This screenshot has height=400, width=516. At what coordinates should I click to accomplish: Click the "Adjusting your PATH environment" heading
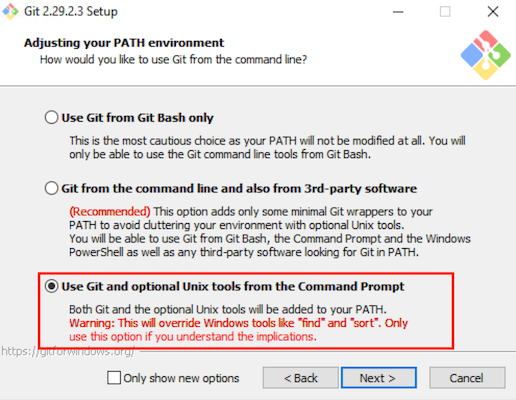pyautogui.click(x=124, y=43)
